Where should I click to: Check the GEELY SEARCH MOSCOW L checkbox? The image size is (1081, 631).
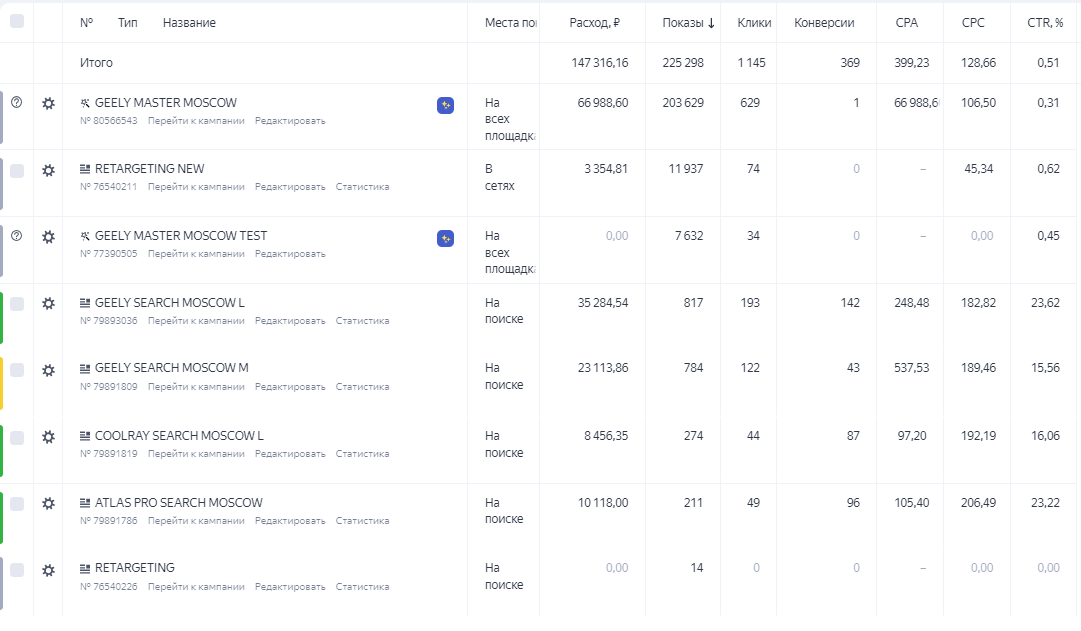tap(17, 304)
